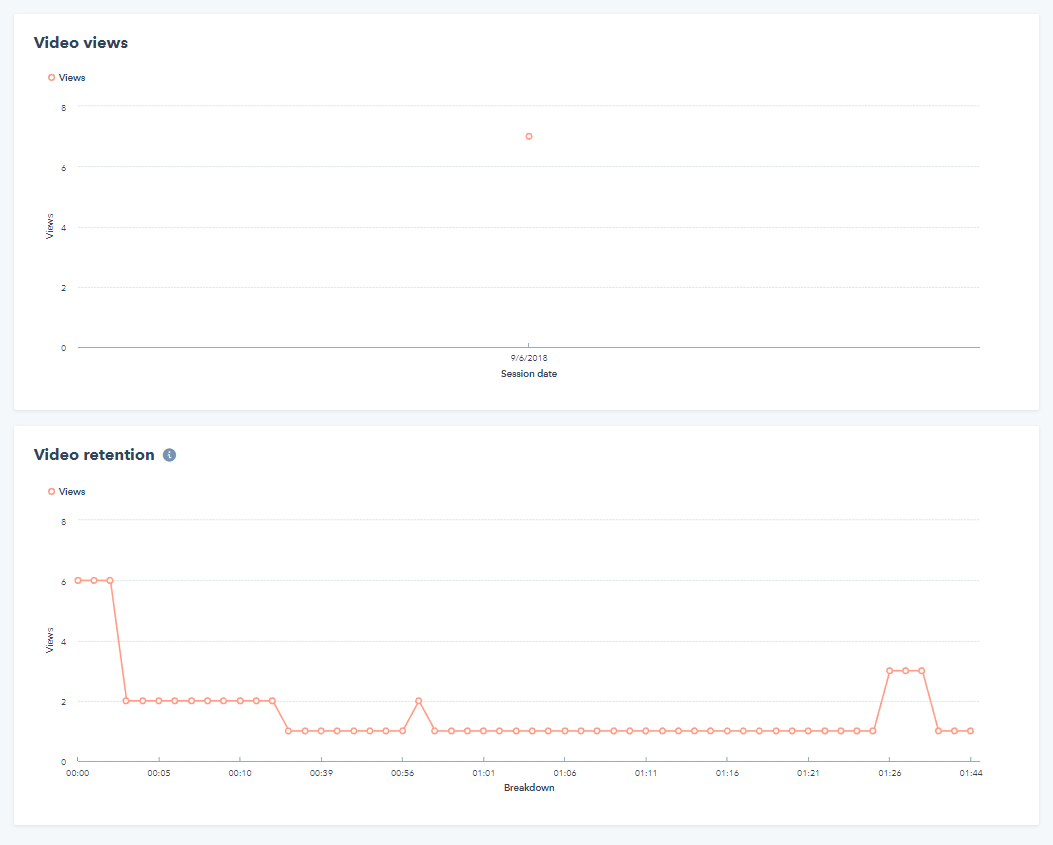Click the lone spike point just after 00:56
Image resolution: width=1053 pixels, height=845 pixels.
(x=418, y=701)
